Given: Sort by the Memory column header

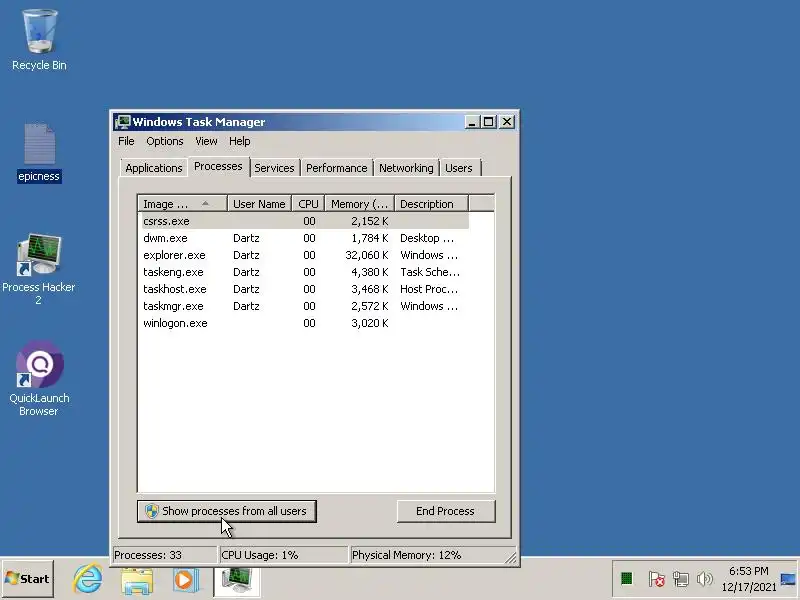Looking at the screenshot, I should pos(360,204).
